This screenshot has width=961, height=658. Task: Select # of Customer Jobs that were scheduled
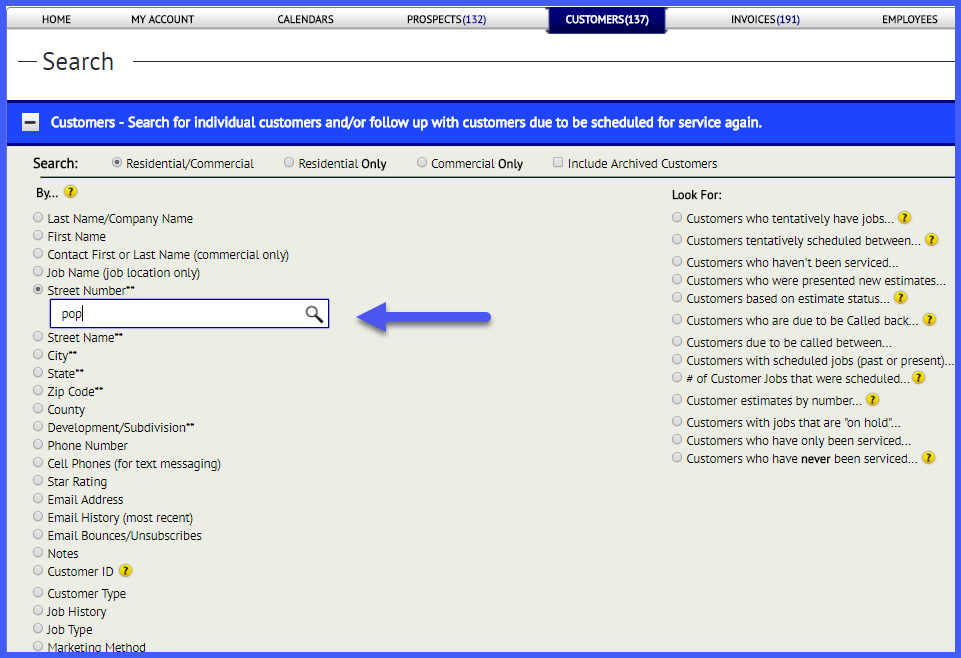point(677,377)
